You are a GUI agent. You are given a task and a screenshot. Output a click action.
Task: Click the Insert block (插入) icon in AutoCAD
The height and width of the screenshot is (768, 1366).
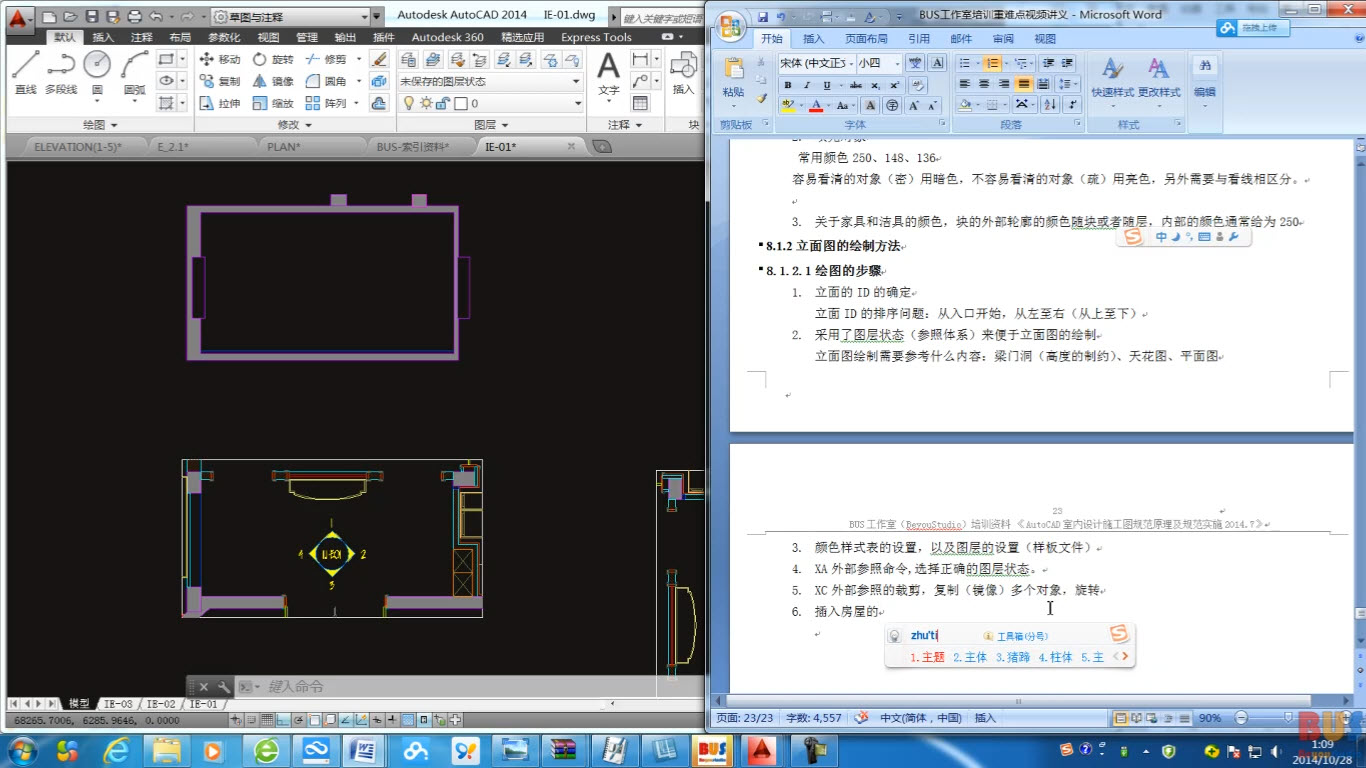(x=683, y=74)
